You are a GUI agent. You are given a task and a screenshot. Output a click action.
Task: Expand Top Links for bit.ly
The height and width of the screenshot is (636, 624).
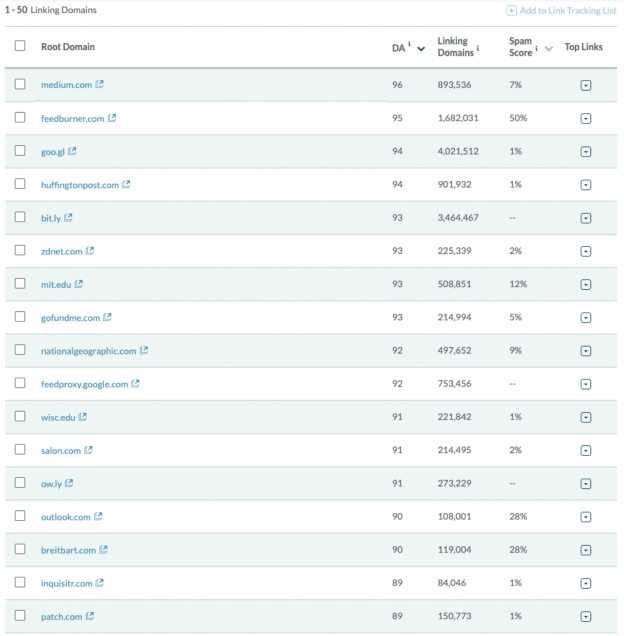coord(585,218)
